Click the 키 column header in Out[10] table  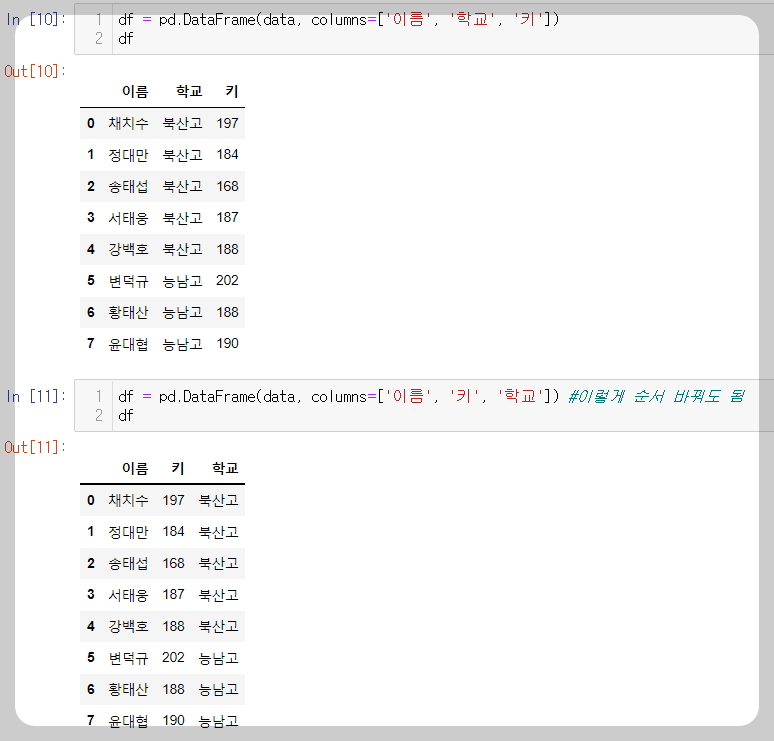232,91
